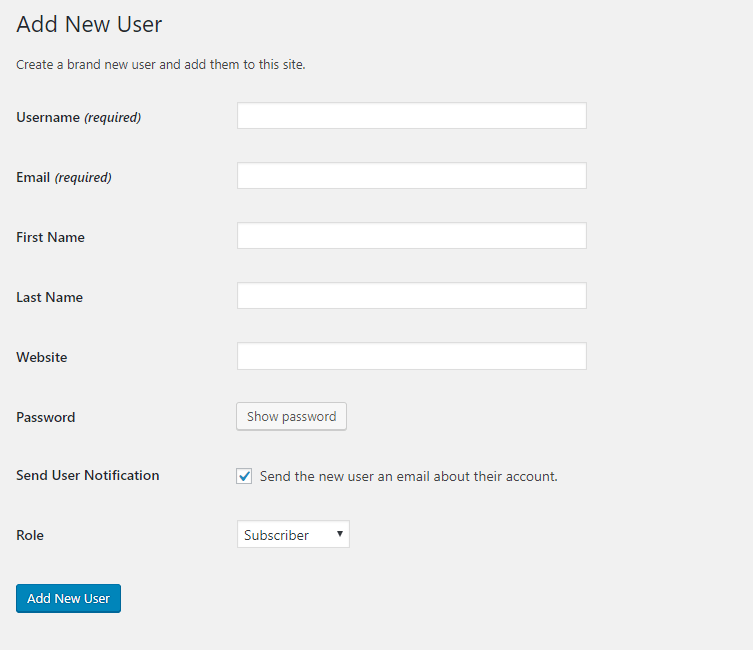
Task: Select the First Name input field
Action: tap(411, 236)
